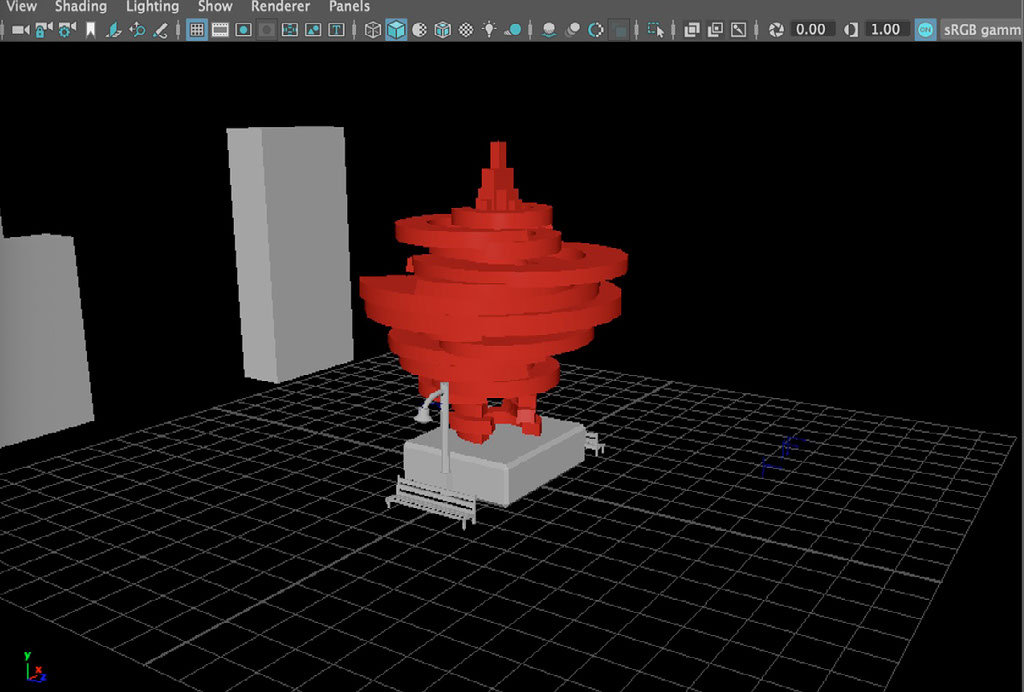
Task: Click the exposure value field showing 0.00
Action: [810, 30]
